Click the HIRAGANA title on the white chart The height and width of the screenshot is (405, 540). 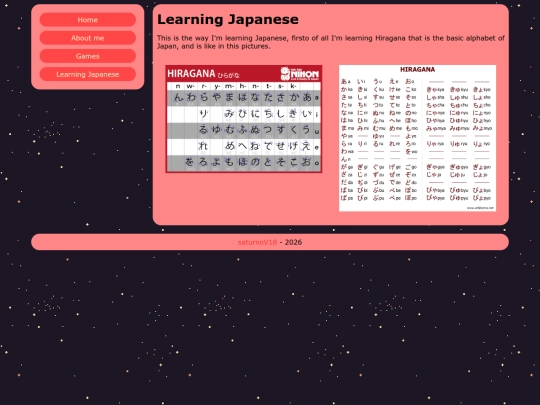[417, 70]
